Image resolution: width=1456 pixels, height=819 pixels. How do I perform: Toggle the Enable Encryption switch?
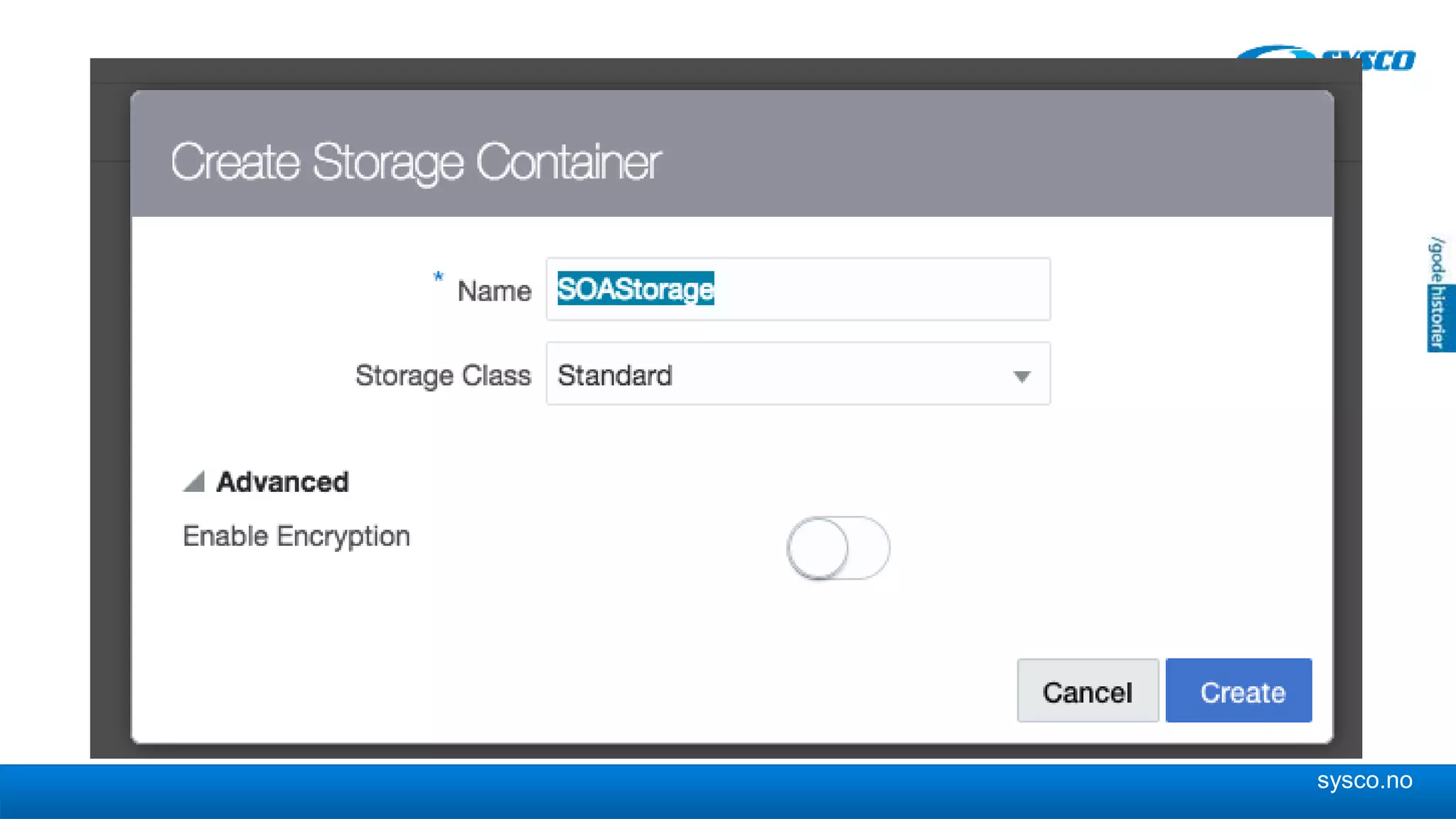(x=837, y=548)
